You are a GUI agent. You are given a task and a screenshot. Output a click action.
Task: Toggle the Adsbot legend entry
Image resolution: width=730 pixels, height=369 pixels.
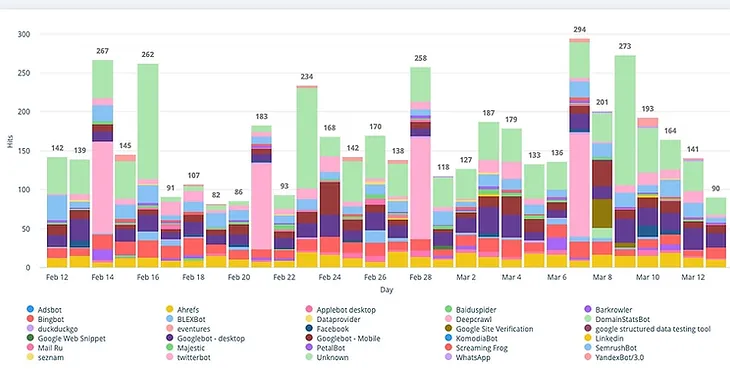[x=45, y=309]
